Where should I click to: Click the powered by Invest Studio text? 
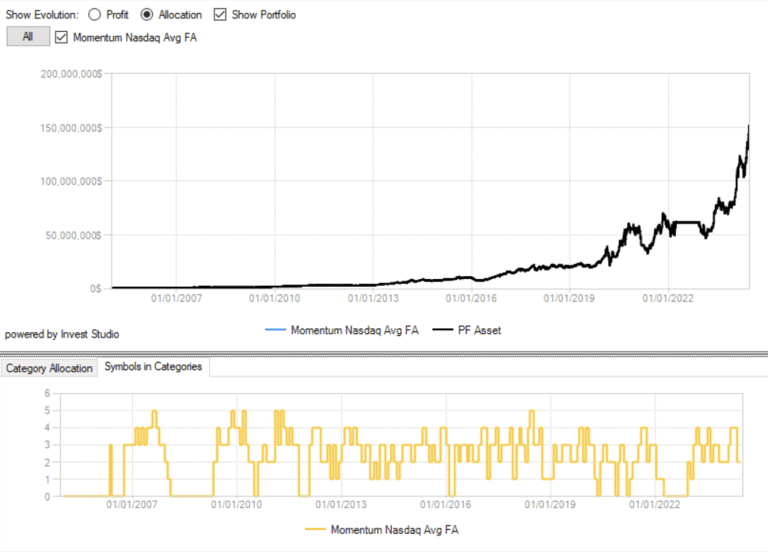(x=62, y=334)
